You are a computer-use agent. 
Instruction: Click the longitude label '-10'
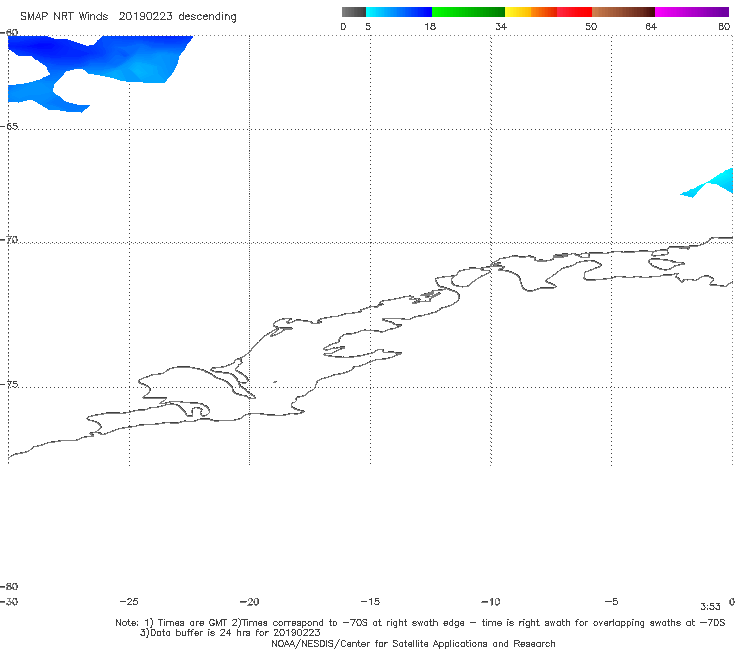click(x=490, y=601)
